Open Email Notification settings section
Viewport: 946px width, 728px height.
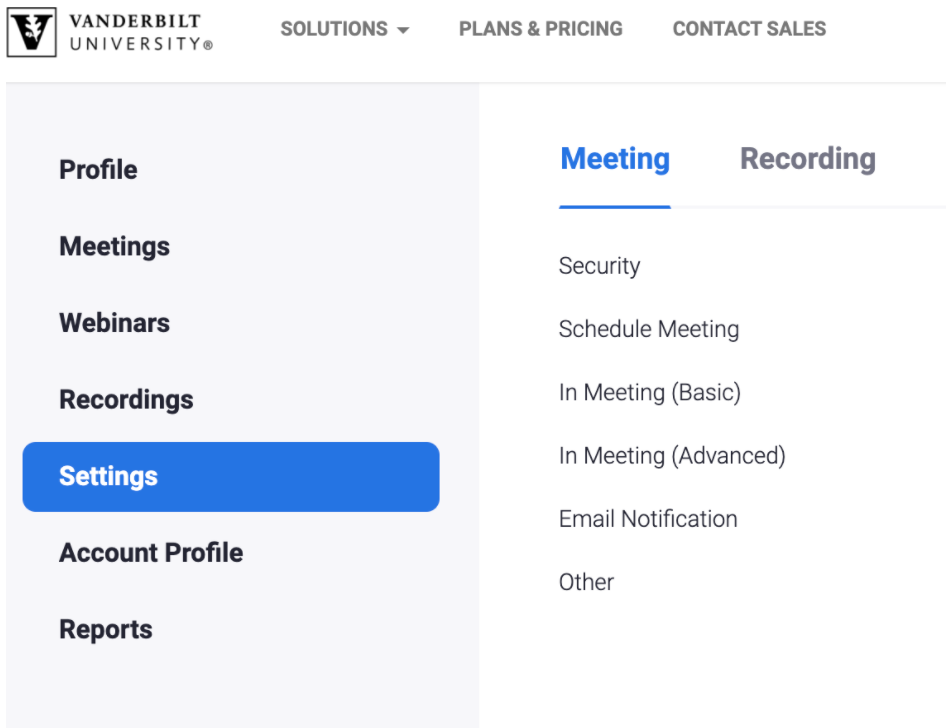pos(648,519)
